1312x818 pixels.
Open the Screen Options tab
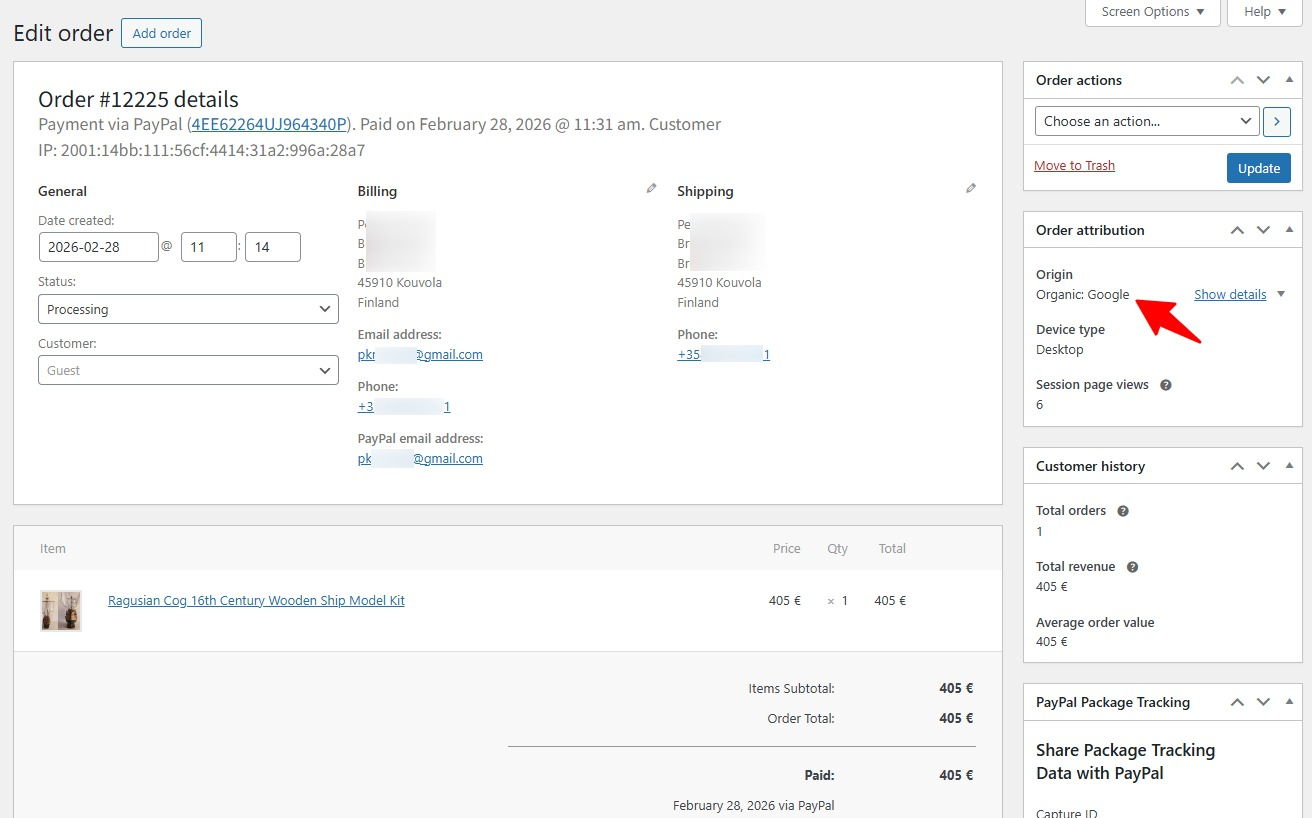(x=1152, y=12)
